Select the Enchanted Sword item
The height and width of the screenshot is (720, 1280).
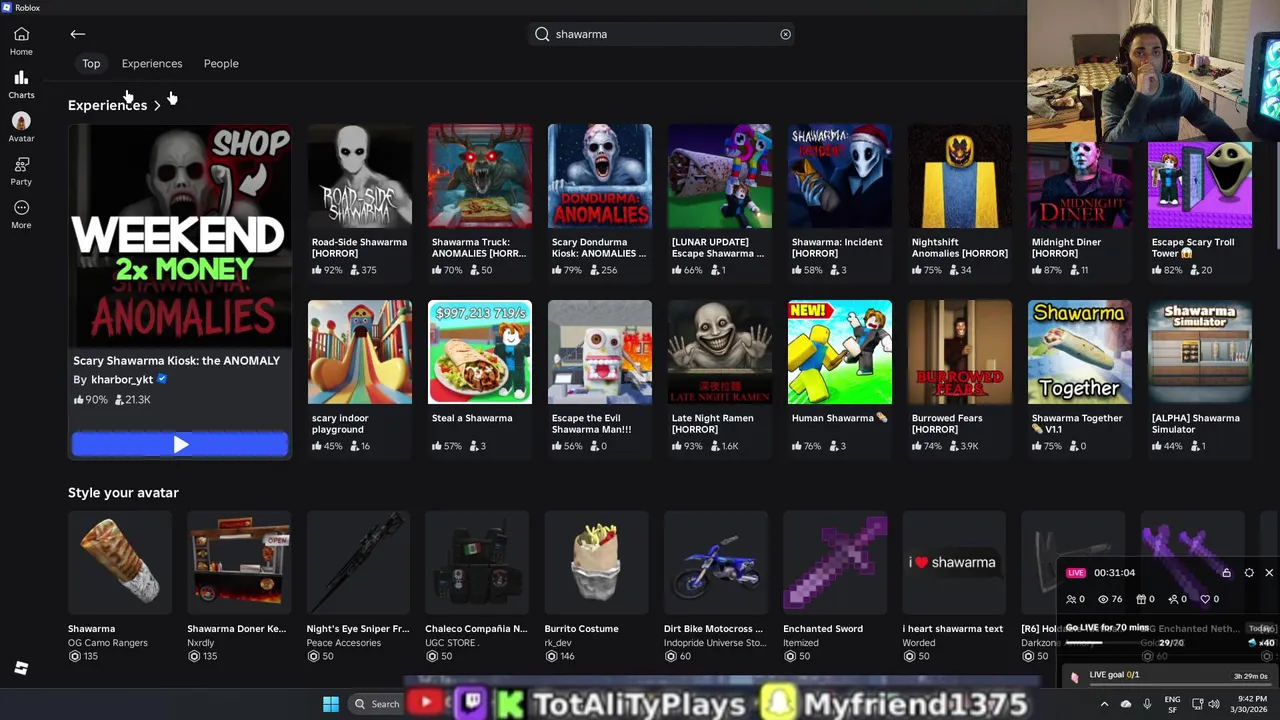835,587
